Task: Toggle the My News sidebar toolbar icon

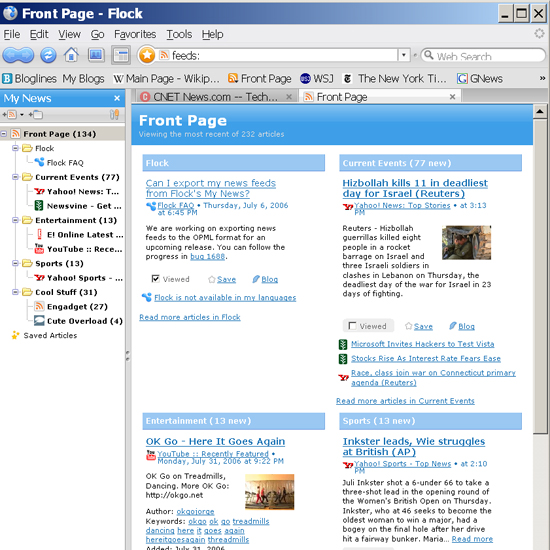Action: click(121, 55)
